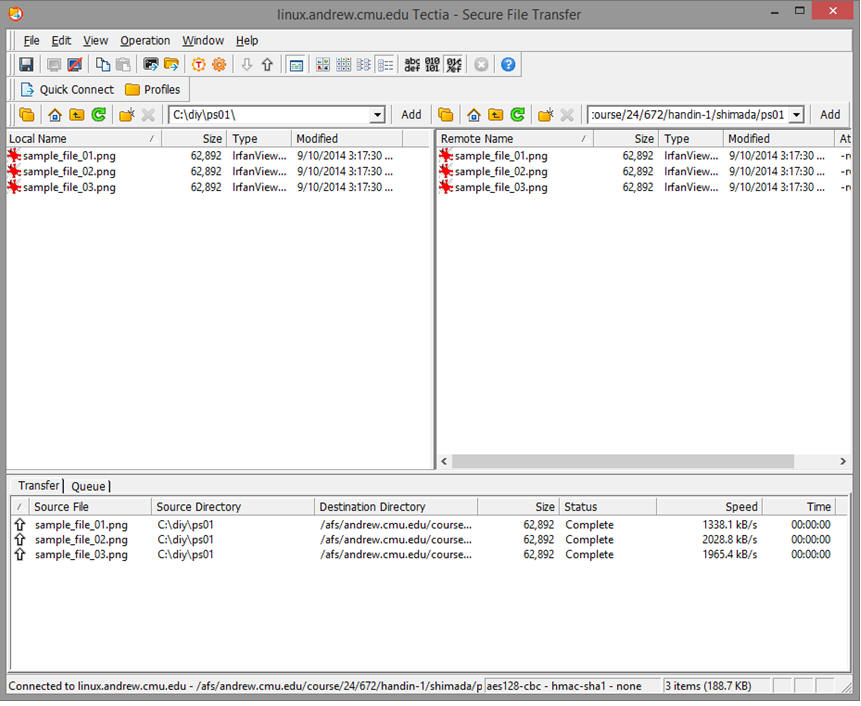The image size is (861, 706).
Task: Open new file transfer window icon
Action: tap(171, 65)
